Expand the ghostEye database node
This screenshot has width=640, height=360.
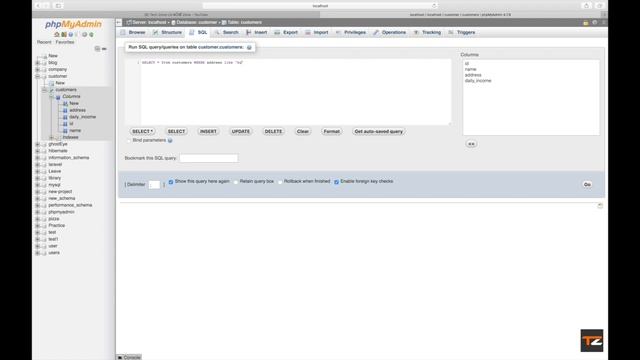38,144
